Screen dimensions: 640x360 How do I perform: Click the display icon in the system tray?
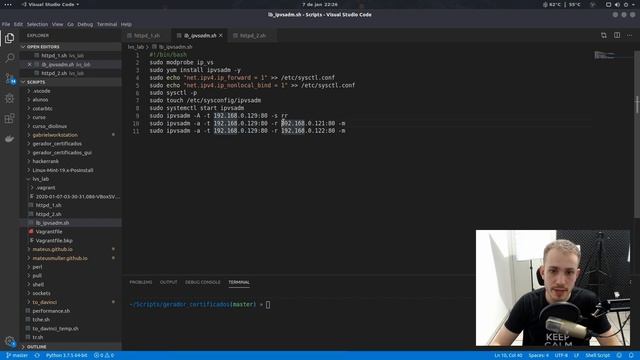pyautogui.click(x=608, y=4)
